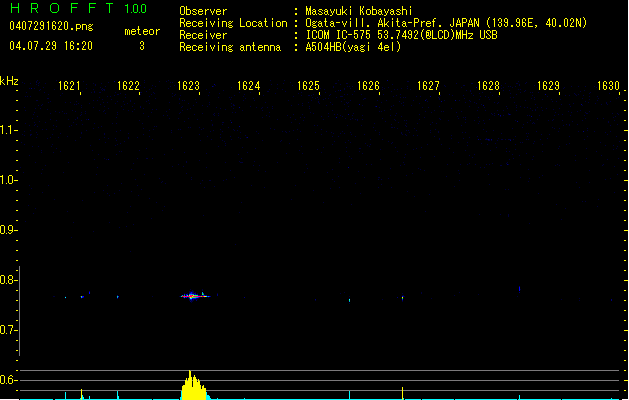
Task: Click the 0.8 kHz frequency tick label
Action: (x=8, y=280)
